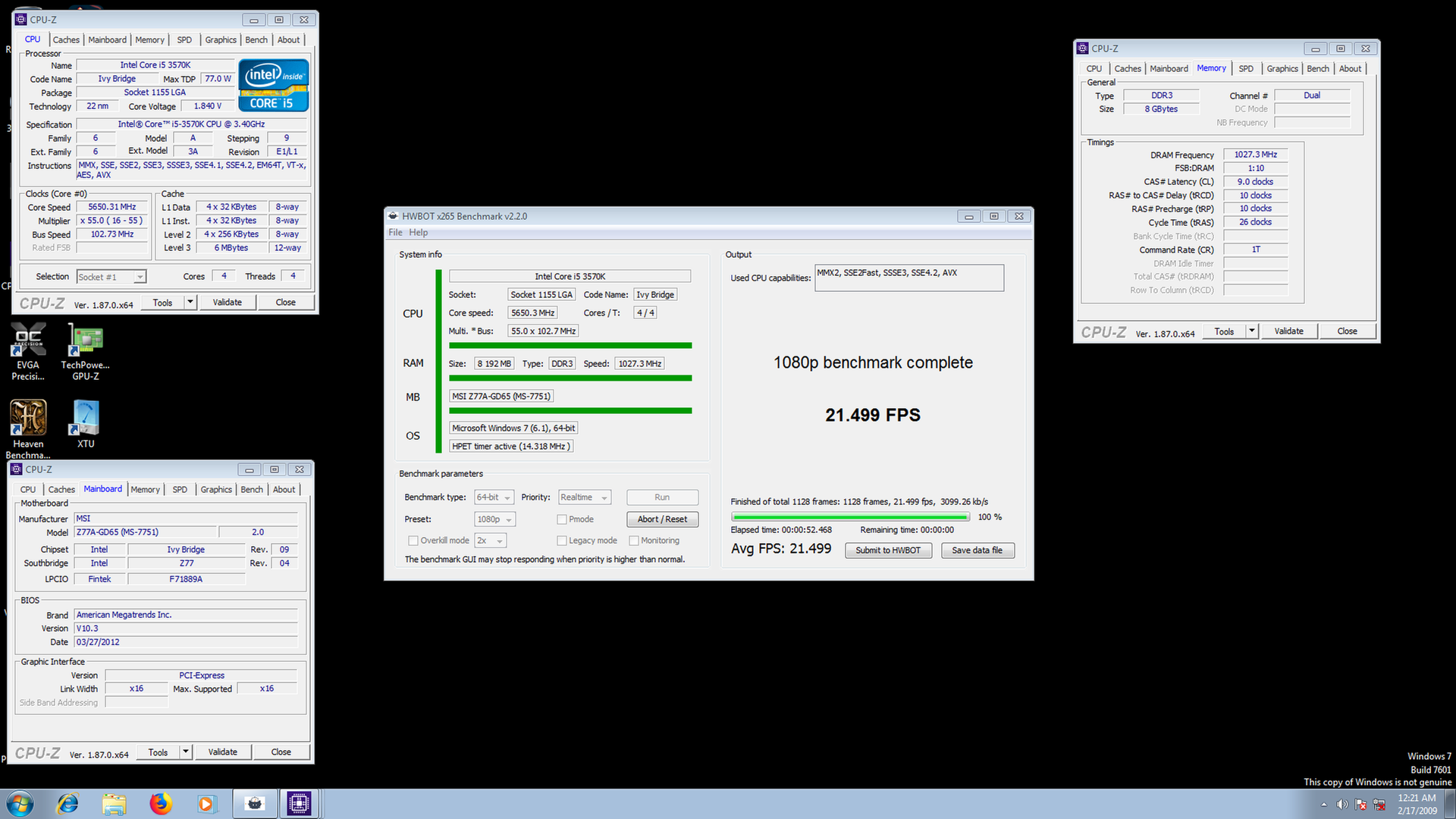Screen dimensions: 1456x819
Task: Open the Windows Start orb
Action: tap(20, 804)
